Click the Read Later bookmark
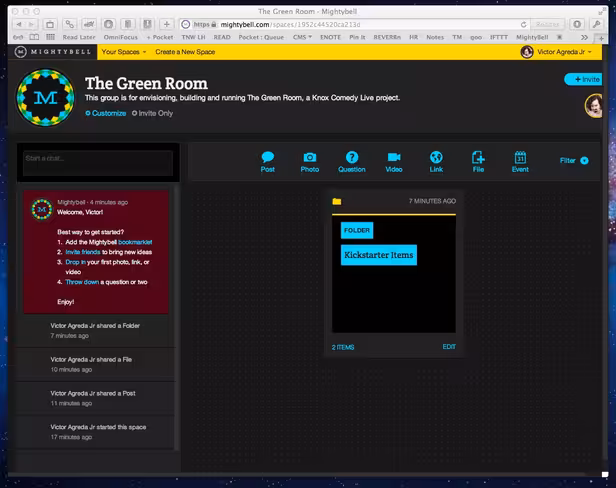Screen dimensions: 616x488 (x=79, y=37)
